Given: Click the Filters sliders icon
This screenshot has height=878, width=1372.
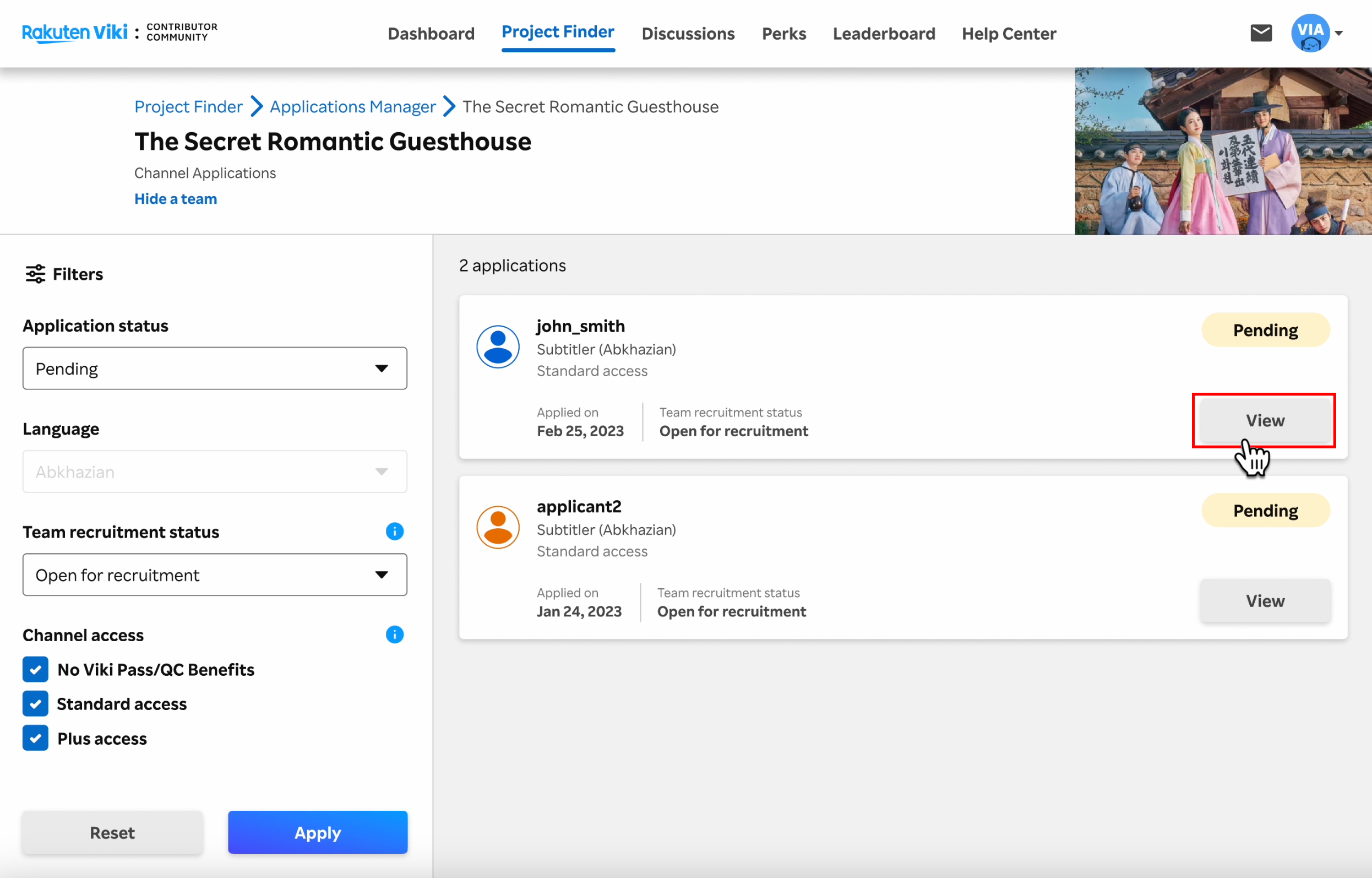Looking at the screenshot, I should 35,274.
